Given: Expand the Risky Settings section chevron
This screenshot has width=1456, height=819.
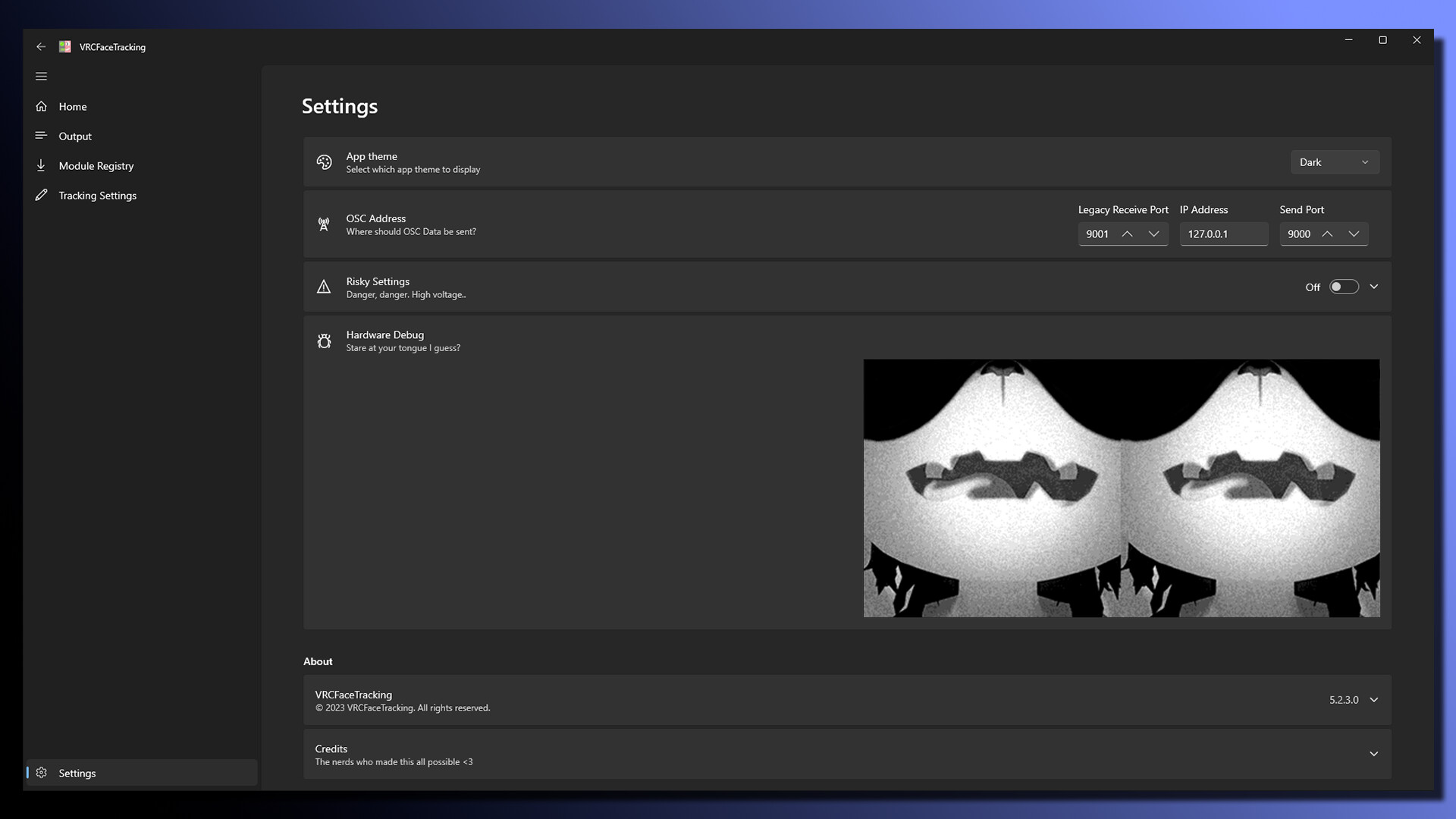Looking at the screenshot, I should 1374,287.
